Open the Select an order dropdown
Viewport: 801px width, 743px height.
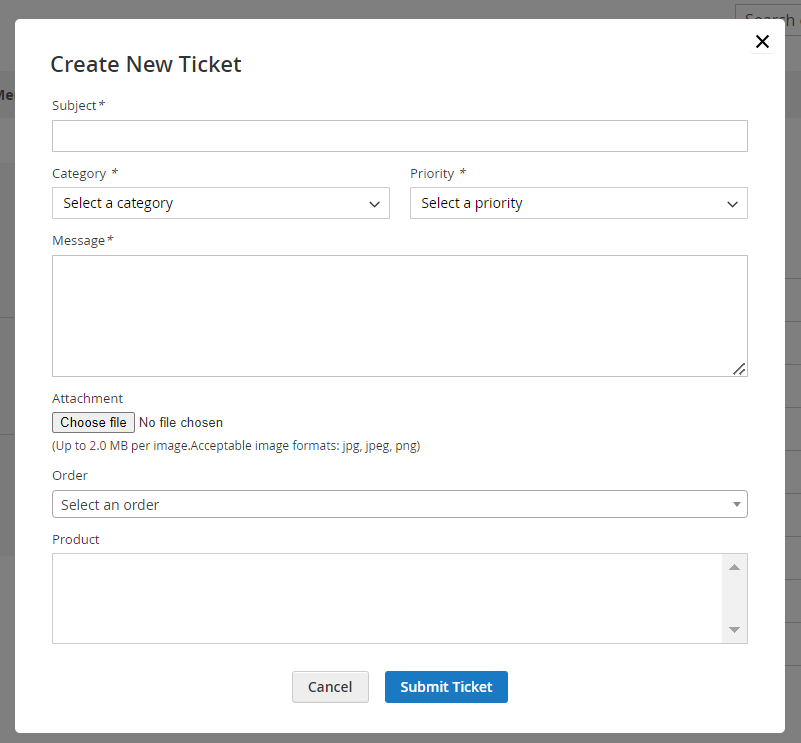point(400,504)
